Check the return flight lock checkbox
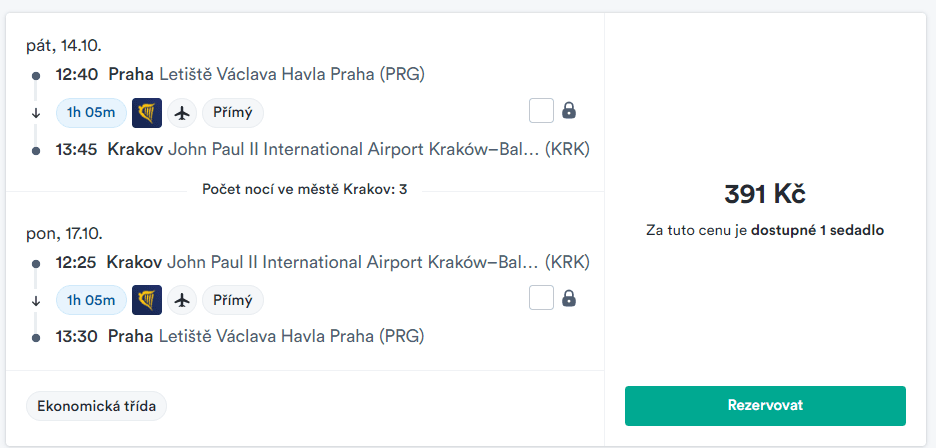 click(x=541, y=298)
